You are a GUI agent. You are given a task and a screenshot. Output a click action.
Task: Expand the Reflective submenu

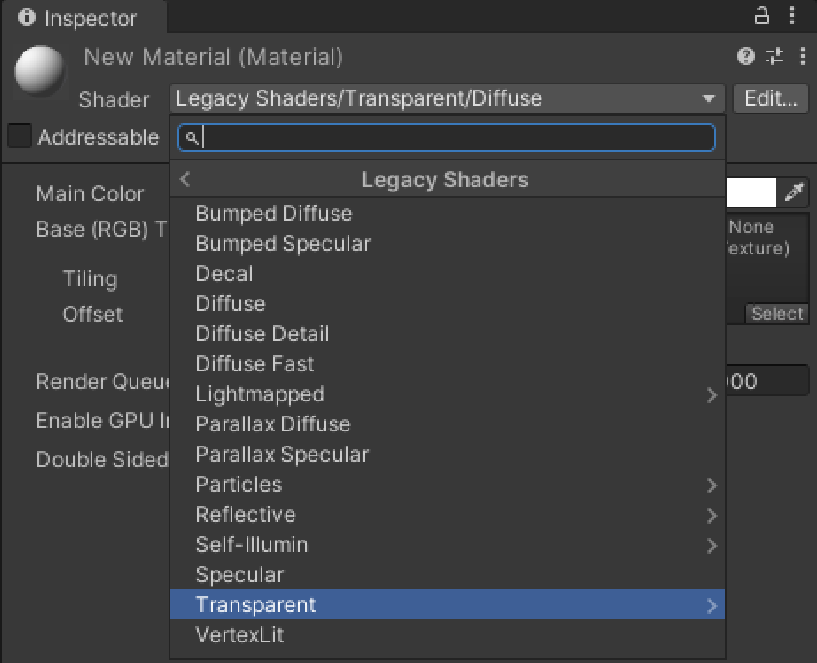447,514
